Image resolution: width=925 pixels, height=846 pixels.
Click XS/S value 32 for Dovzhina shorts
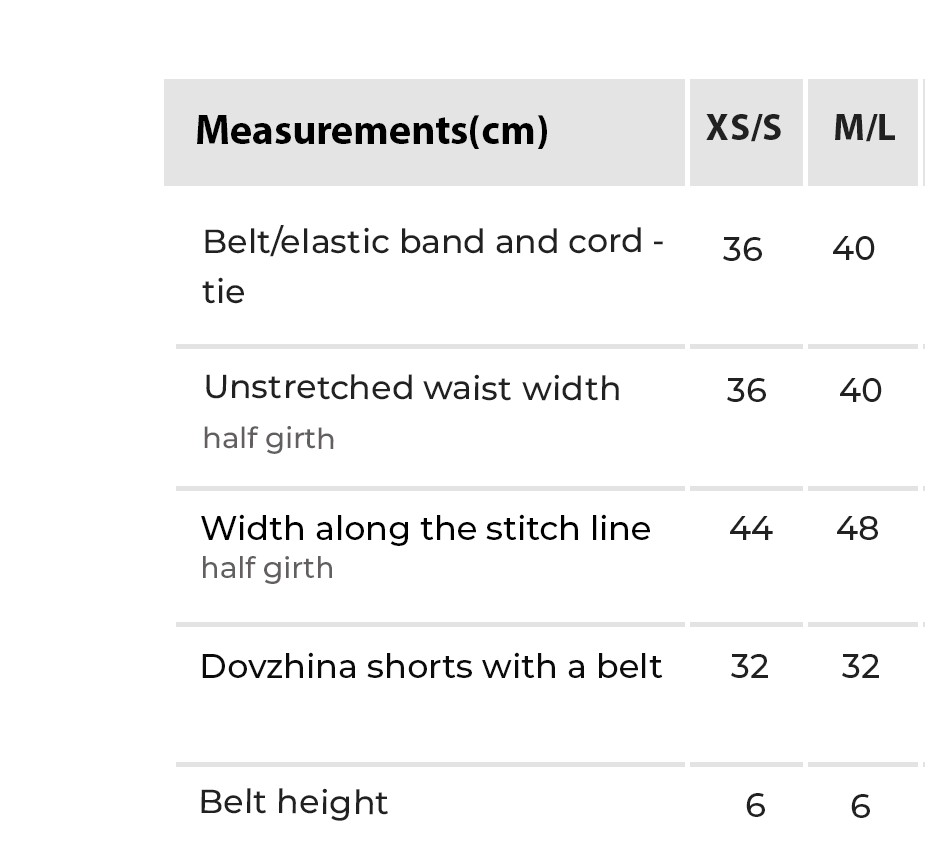coord(749,667)
